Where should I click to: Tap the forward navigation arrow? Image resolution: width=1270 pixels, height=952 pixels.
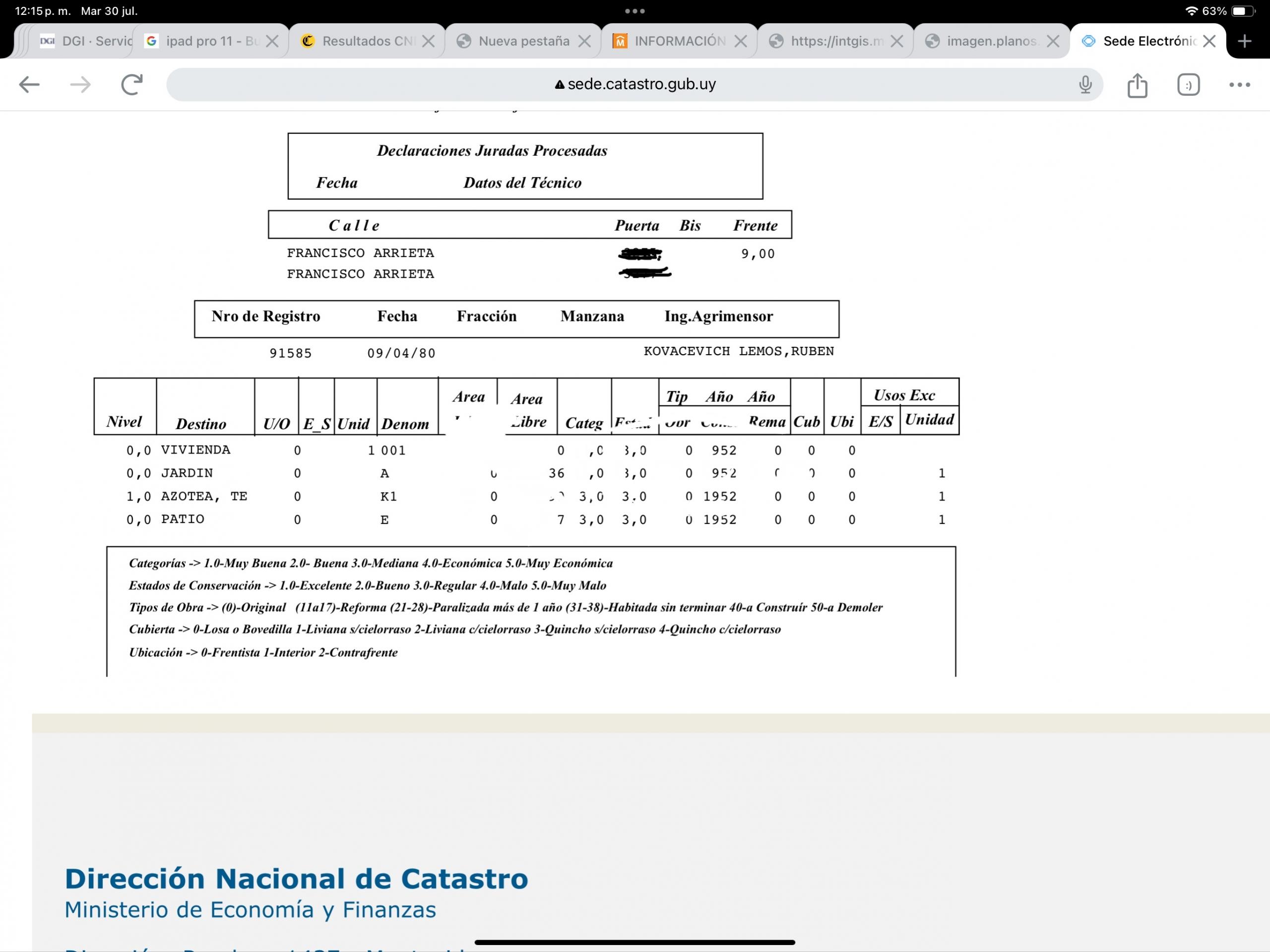click(x=80, y=85)
